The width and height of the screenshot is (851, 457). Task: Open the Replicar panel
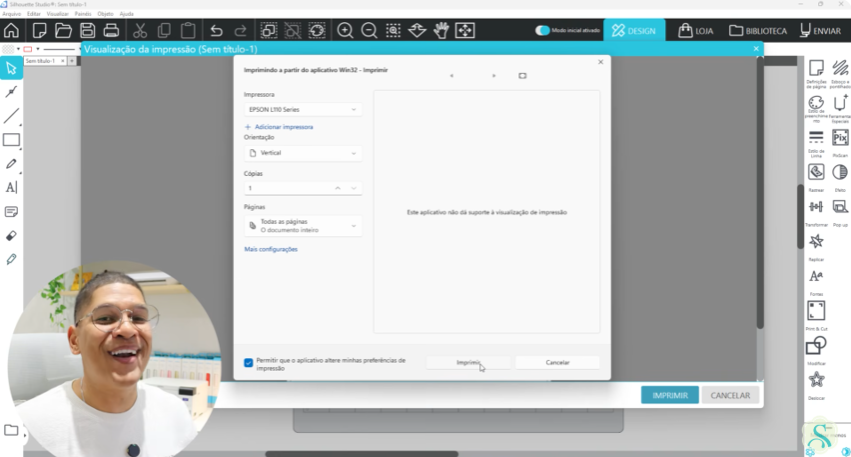816,247
